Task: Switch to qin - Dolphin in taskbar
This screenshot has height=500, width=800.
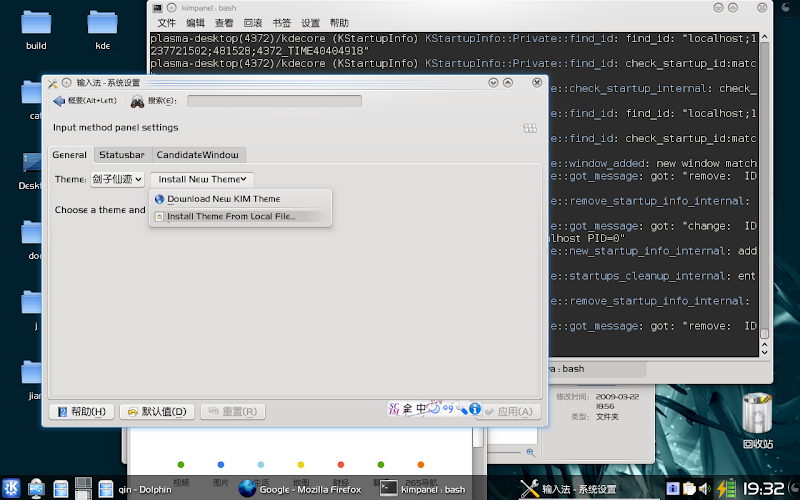Action: point(135,489)
